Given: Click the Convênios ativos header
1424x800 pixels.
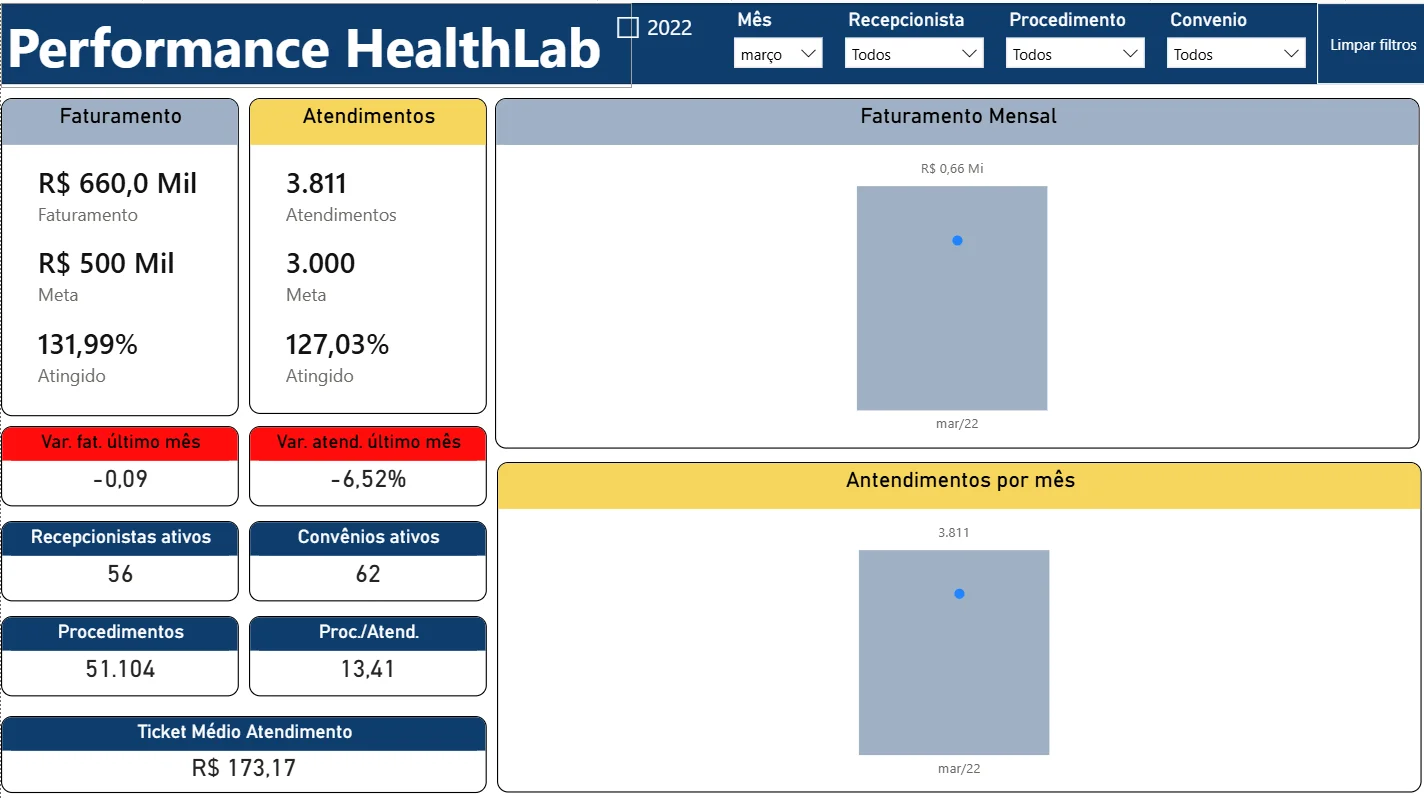Looking at the screenshot, I should [x=368, y=537].
